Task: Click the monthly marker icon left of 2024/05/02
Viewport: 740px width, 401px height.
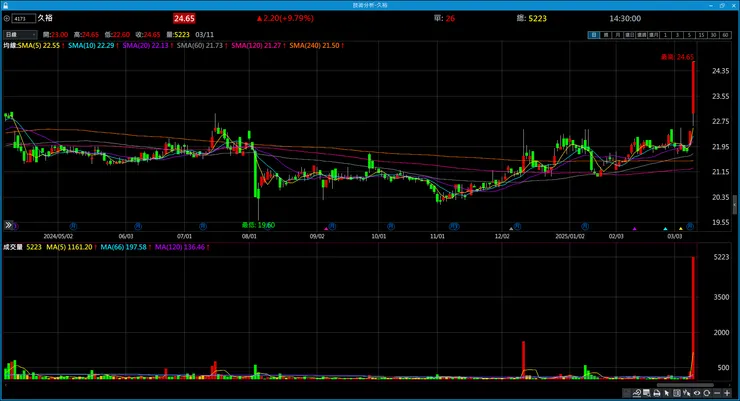Action: tap(16, 226)
